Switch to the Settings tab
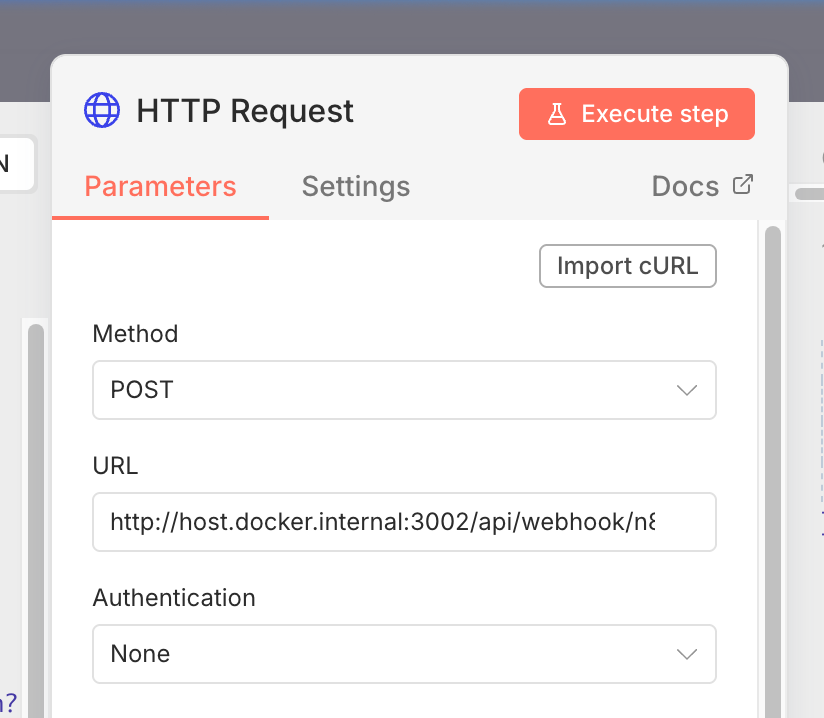The width and height of the screenshot is (824, 718). [356, 187]
